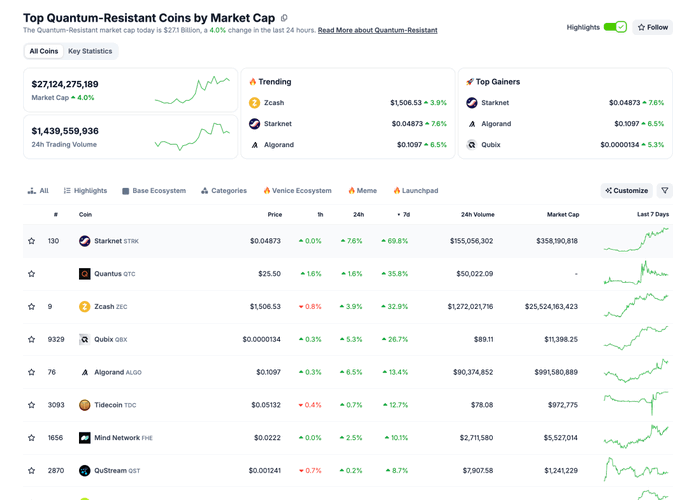
Task: Select the All filter tab
Action: (38, 190)
